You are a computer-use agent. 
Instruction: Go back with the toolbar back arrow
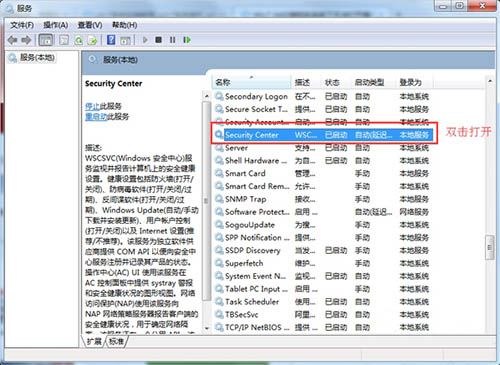pyautogui.click(x=12, y=40)
